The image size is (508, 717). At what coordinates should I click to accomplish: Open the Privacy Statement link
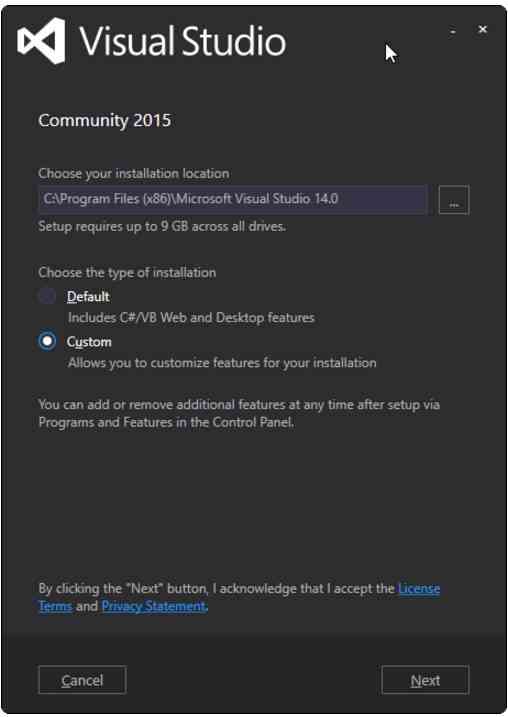point(154,606)
